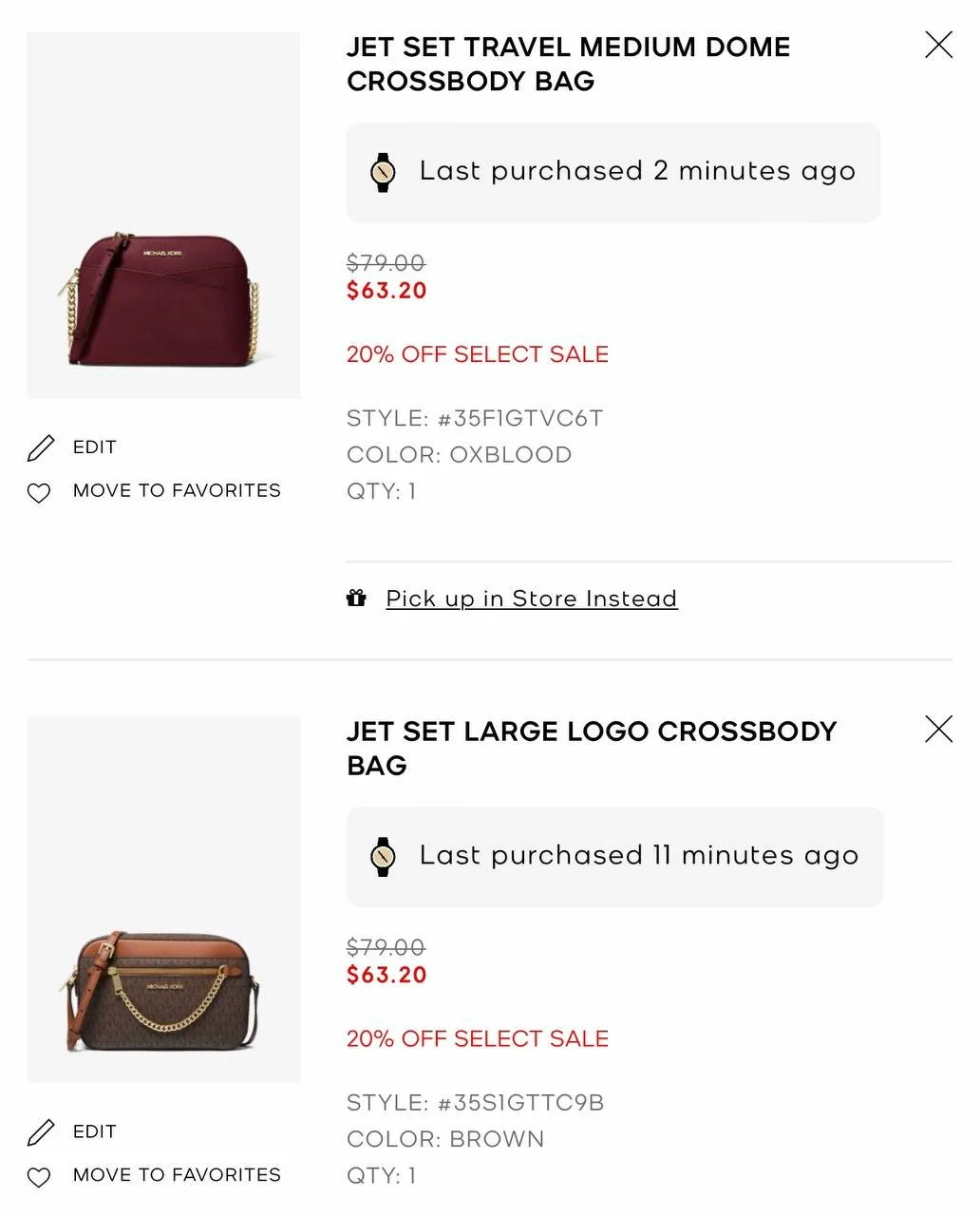
Task: Click heart icon for Brown logo bag
Action: tap(39, 1177)
